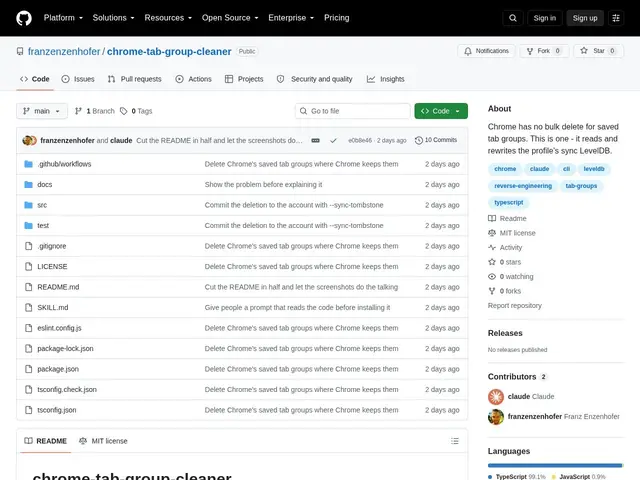Fork this repository
Image resolution: width=640 pixels, height=480 pixels.
[x=544, y=51]
